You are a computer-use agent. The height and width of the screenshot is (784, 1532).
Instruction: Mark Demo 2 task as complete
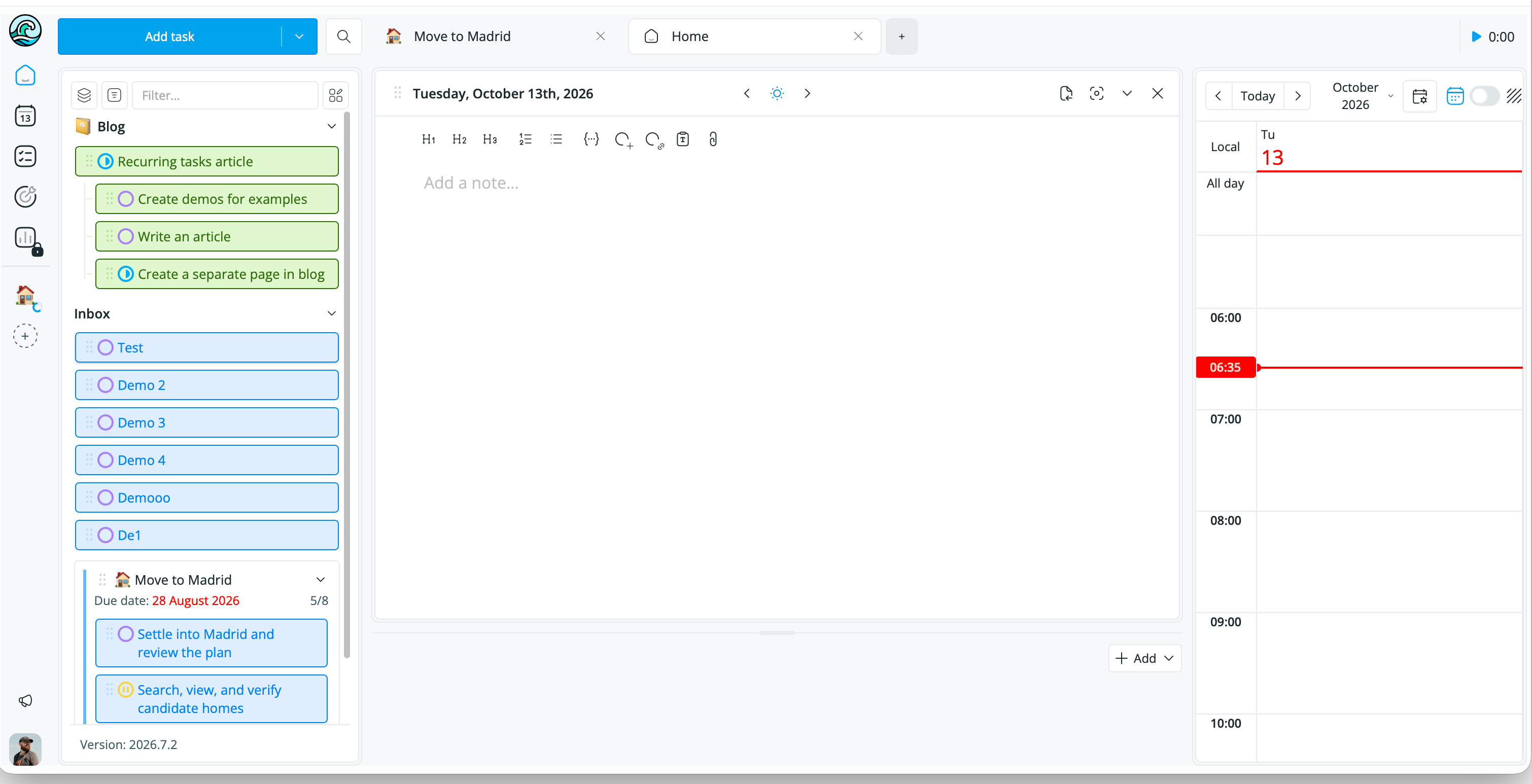click(x=106, y=384)
